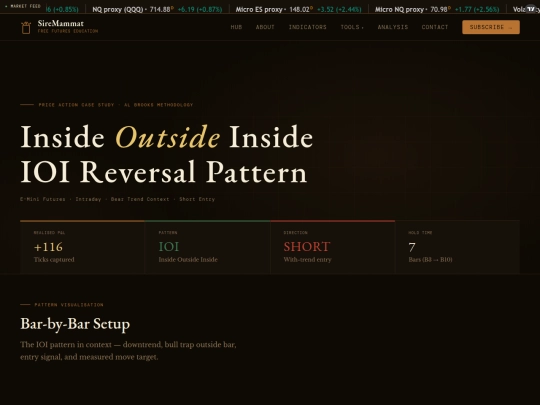Select the Micro NQ proxy ticker

coord(437,9)
